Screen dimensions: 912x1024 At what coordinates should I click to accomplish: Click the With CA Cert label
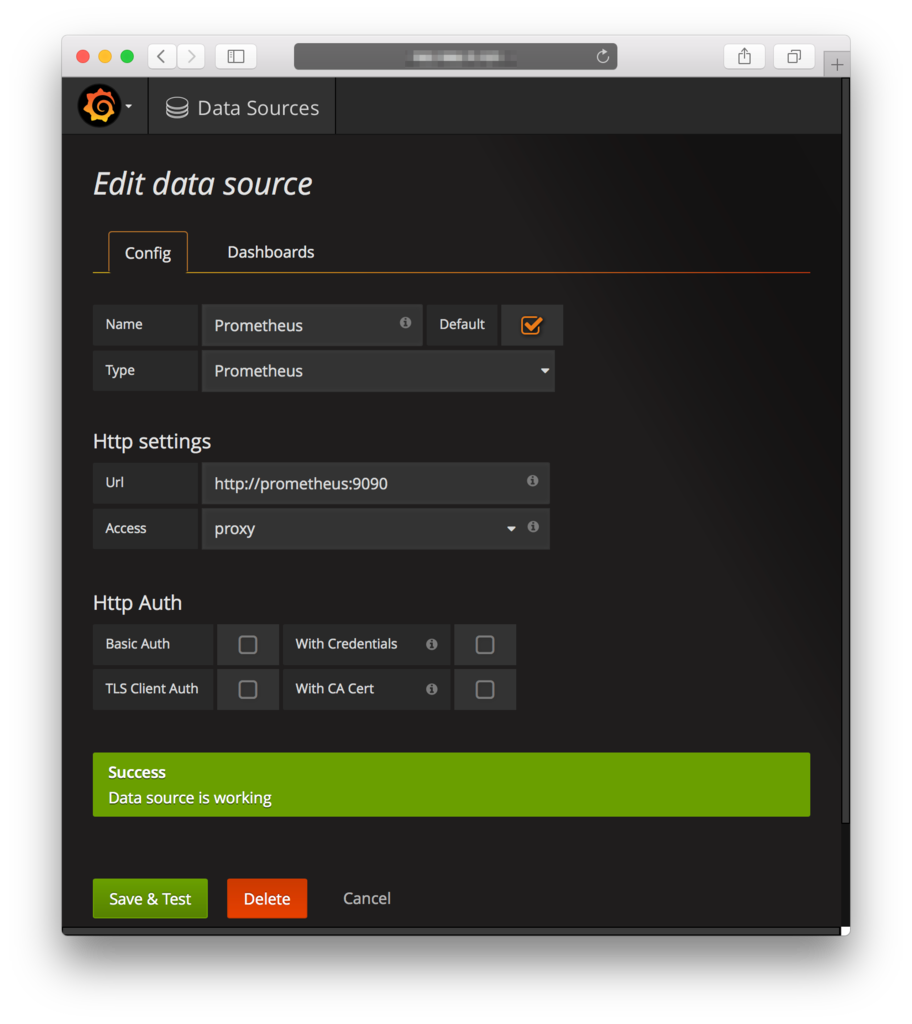click(334, 688)
